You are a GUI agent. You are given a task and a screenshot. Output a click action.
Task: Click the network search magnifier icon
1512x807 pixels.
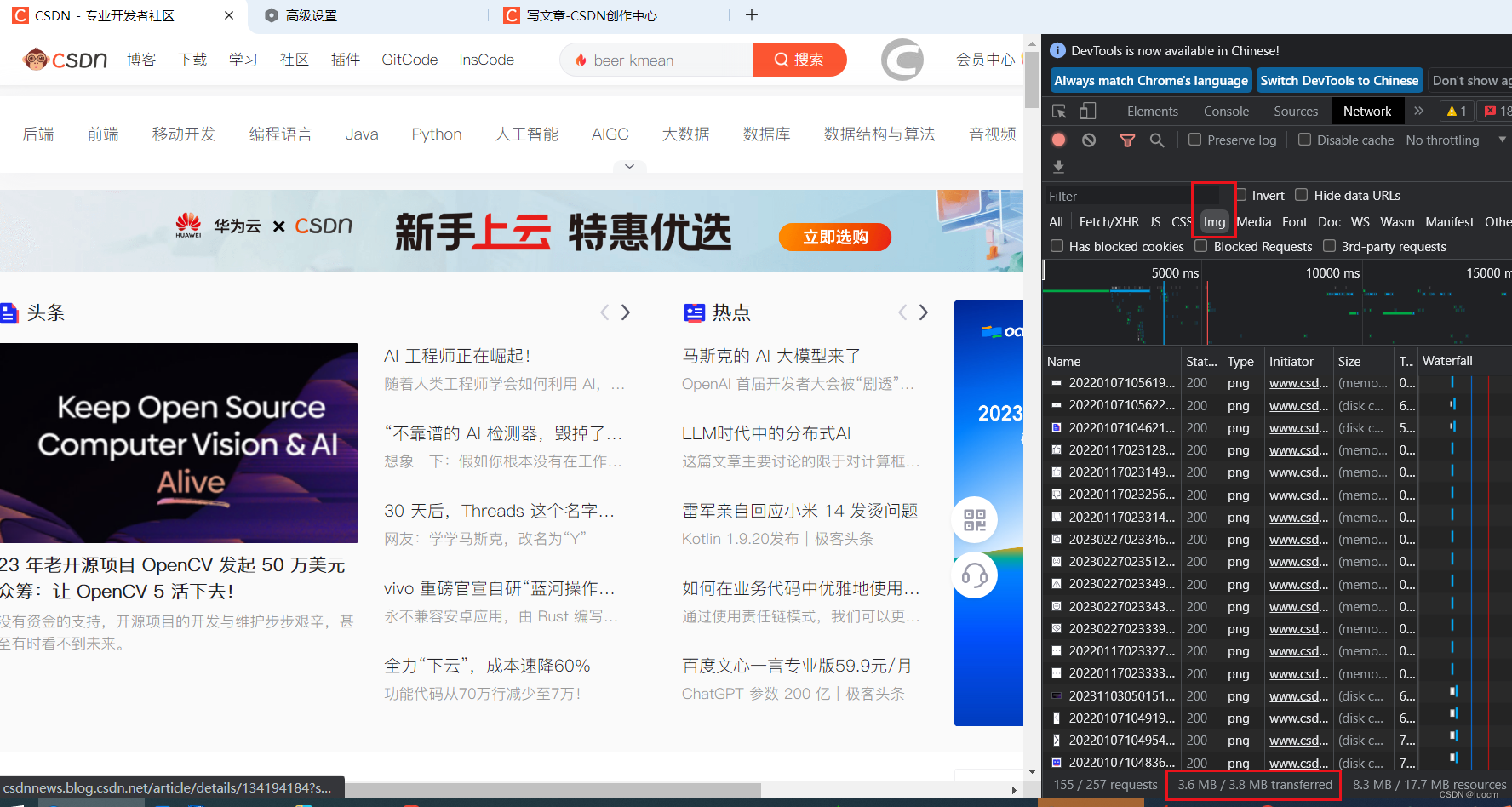1157,140
